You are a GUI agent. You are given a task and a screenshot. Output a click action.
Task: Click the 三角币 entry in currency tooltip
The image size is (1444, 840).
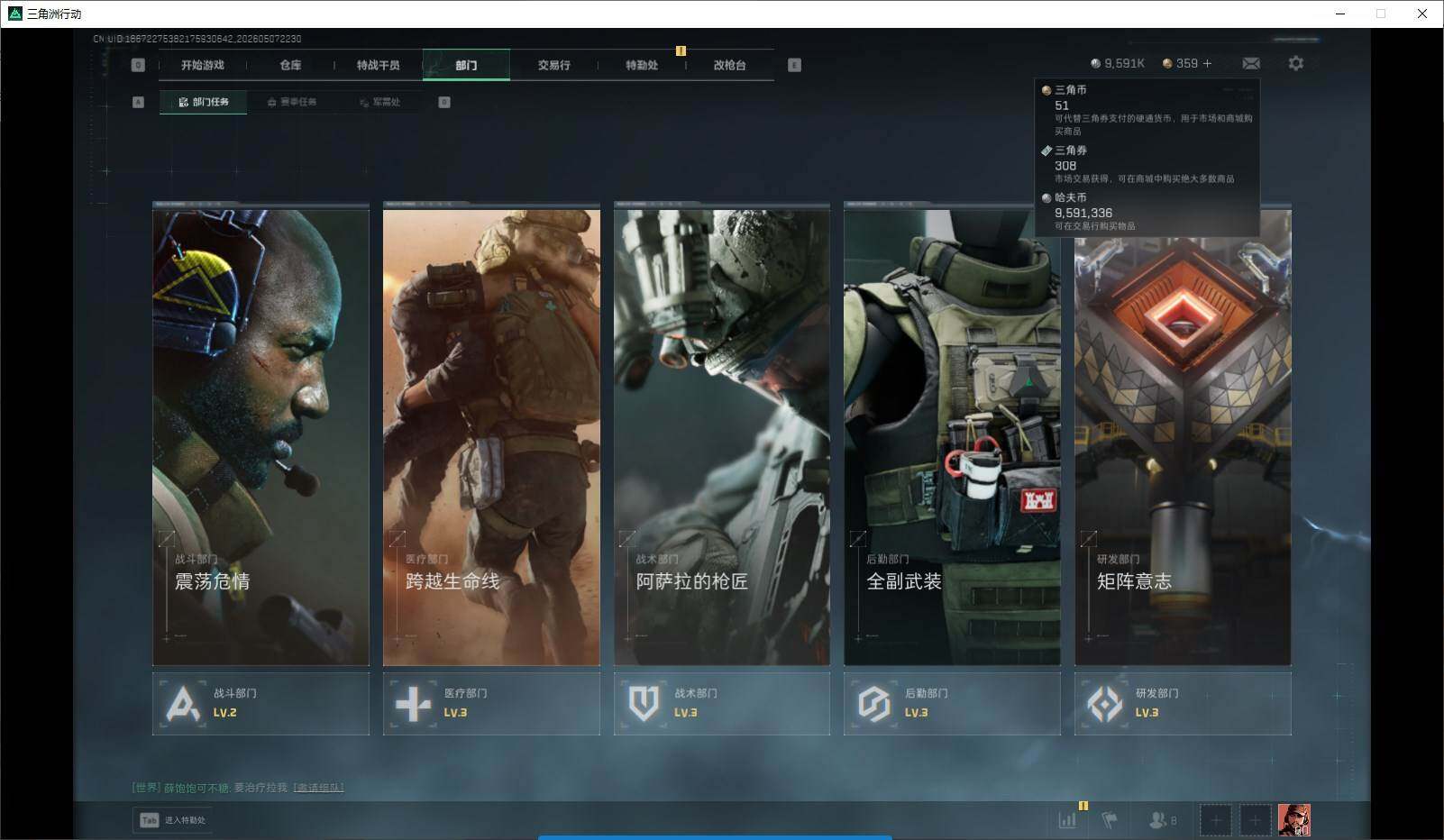coord(1147,110)
